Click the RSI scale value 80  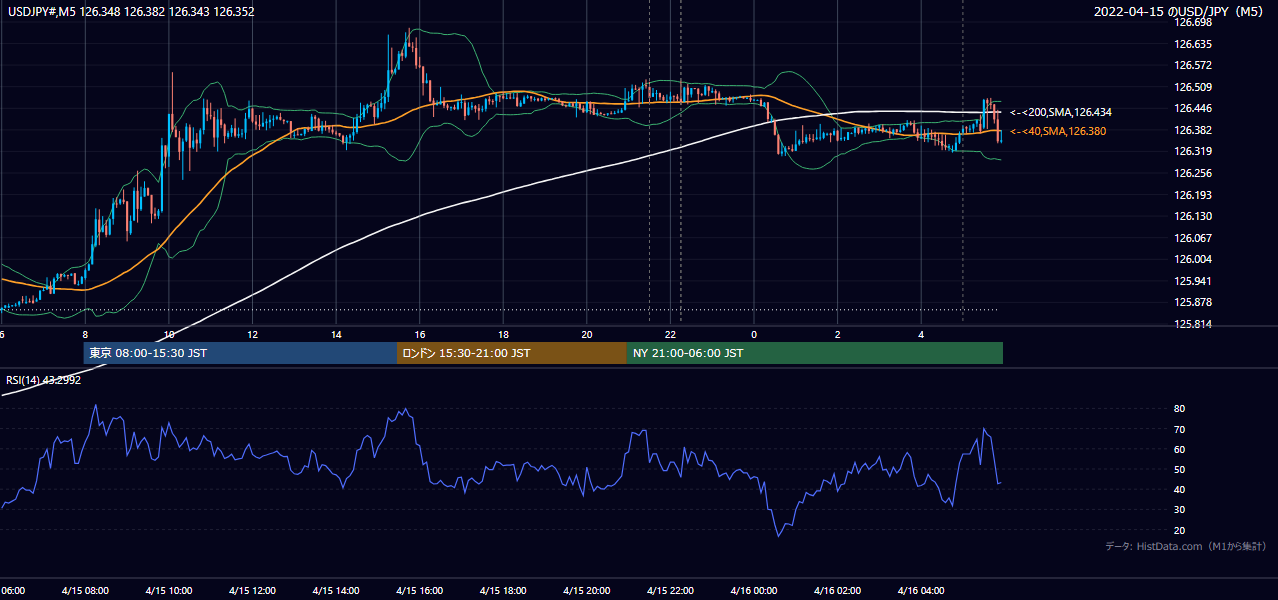coord(1179,409)
